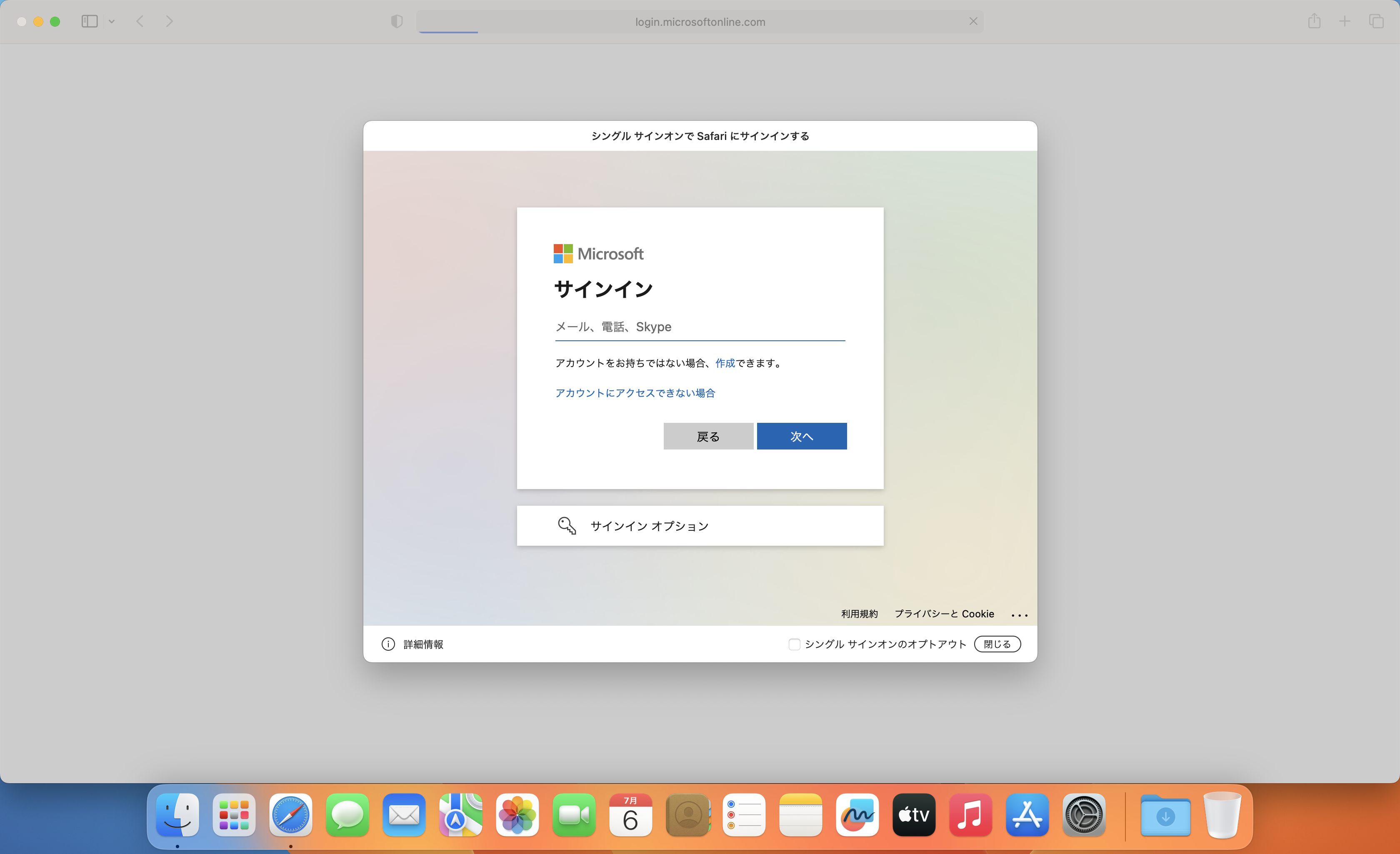This screenshot has width=1400, height=854.
Task: Click the dialog title about シングル サインオン
Action: pyautogui.click(x=700, y=136)
